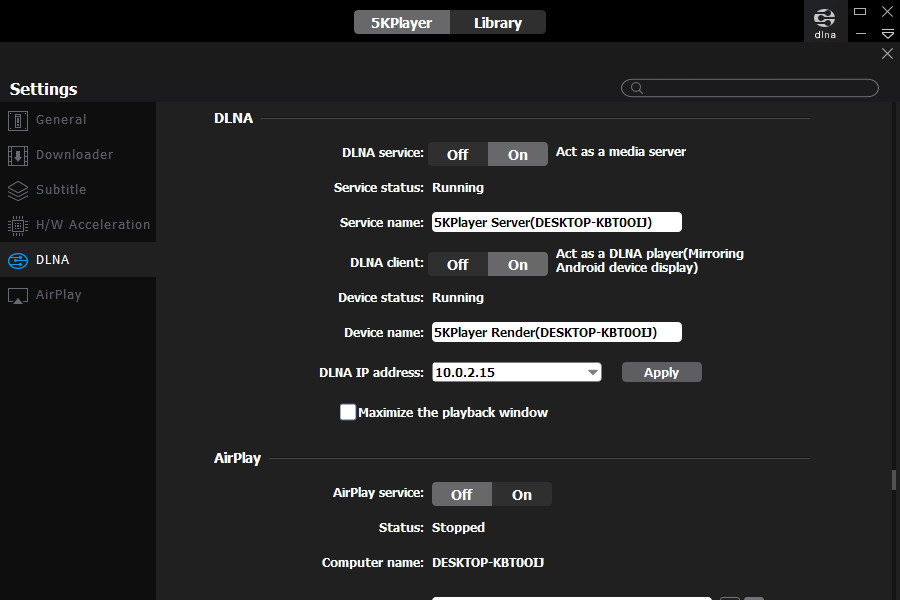Open Subtitle settings layers icon
This screenshot has height=600, width=900.
pos(18,191)
